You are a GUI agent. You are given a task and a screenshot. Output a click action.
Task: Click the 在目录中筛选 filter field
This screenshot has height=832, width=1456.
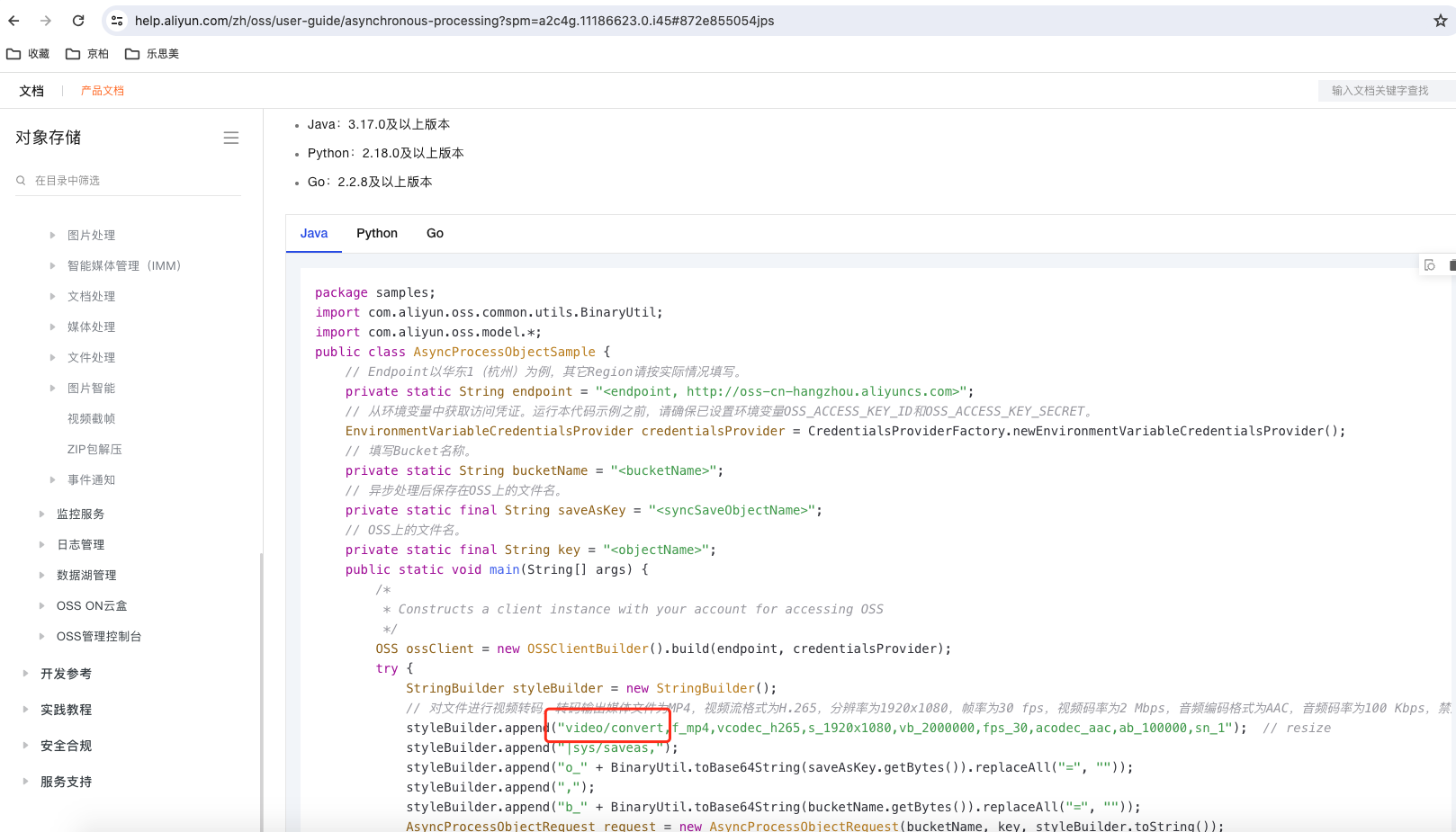point(129,181)
